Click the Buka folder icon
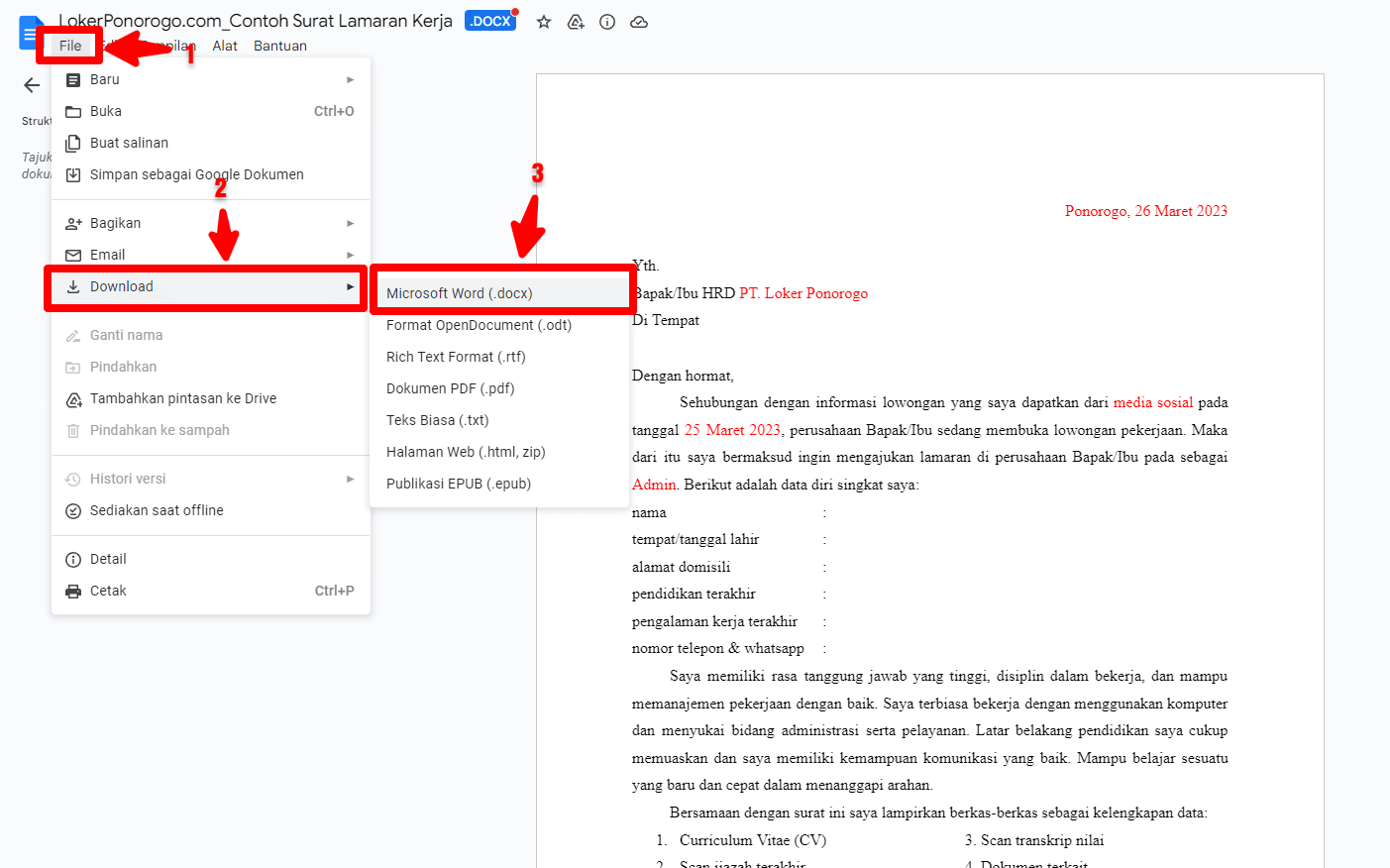The height and width of the screenshot is (868, 1390). (73, 111)
